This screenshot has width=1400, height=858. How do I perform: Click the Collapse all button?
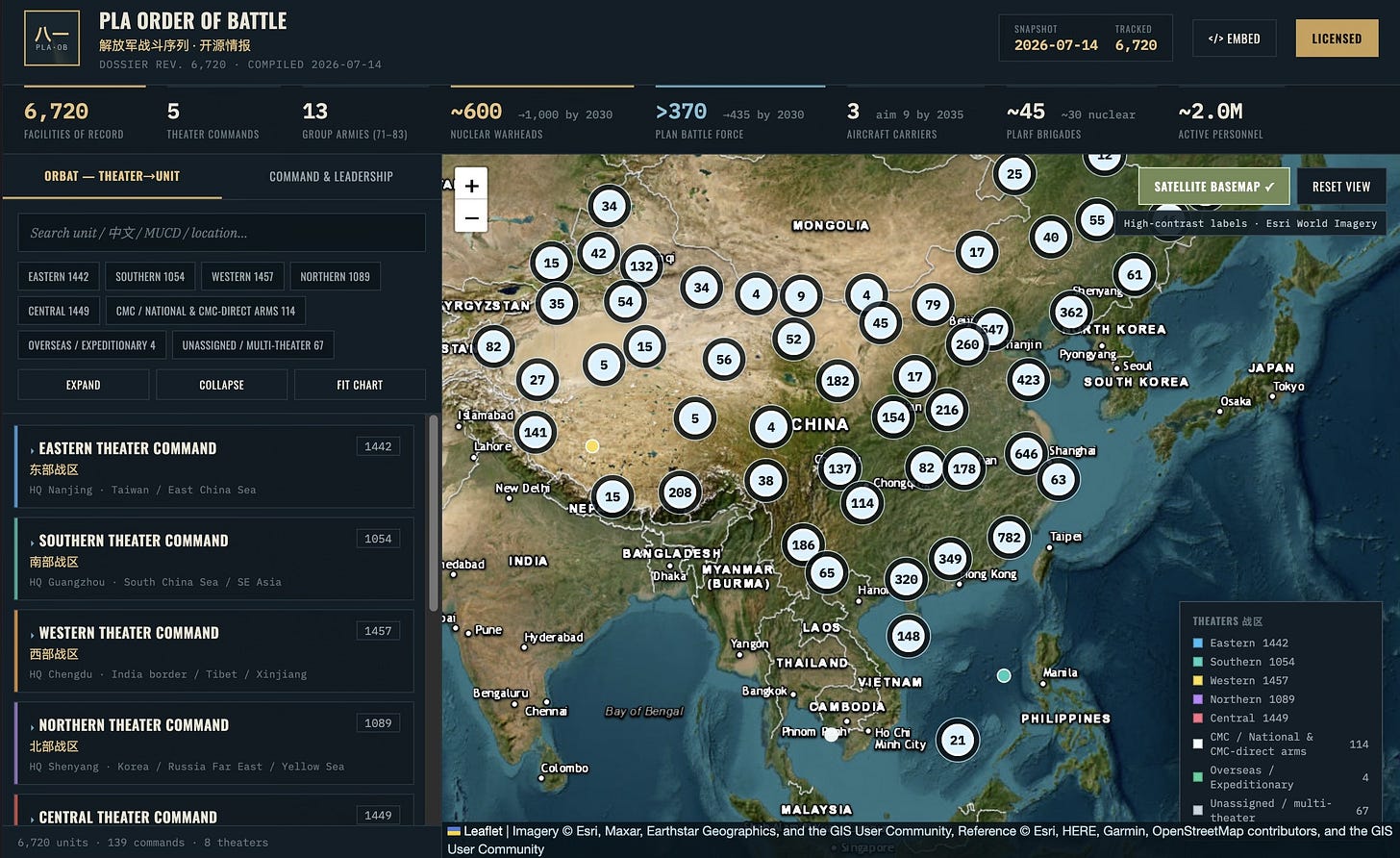click(222, 385)
